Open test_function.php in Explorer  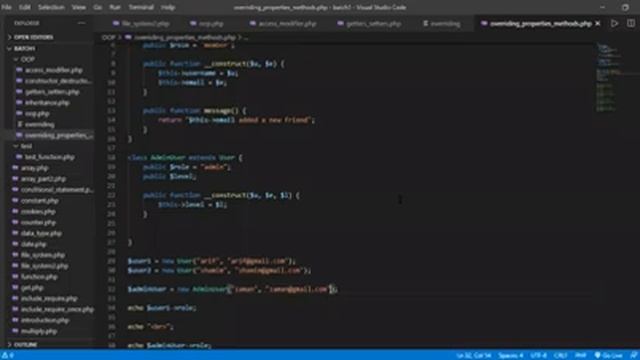[49, 157]
